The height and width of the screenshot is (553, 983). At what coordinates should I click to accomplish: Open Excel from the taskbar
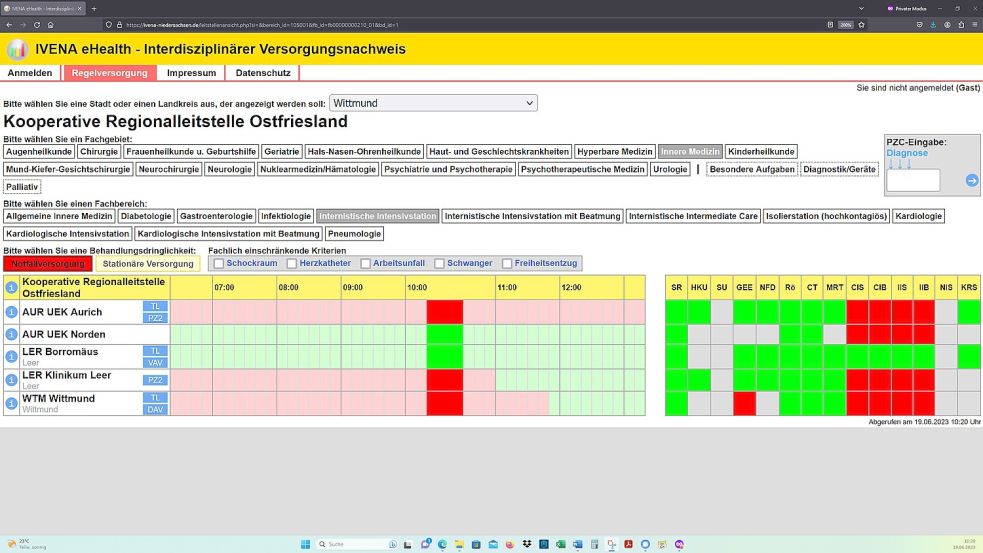click(x=560, y=544)
